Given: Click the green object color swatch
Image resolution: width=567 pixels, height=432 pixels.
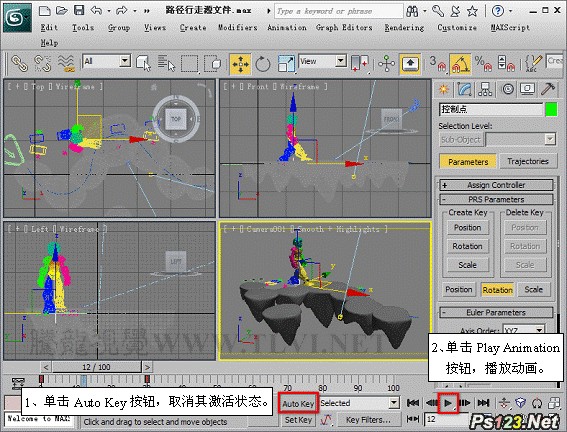Looking at the screenshot, I should (x=551, y=110).
